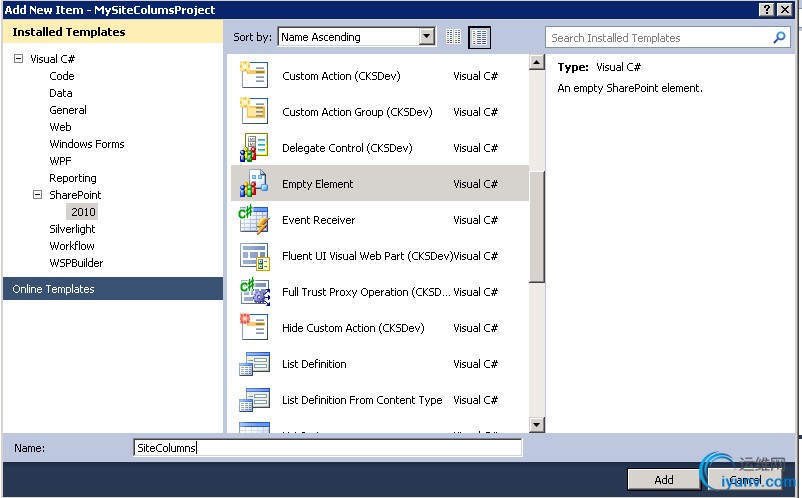
Task: Collapse the Visual C# tree node
Action: 18,59
